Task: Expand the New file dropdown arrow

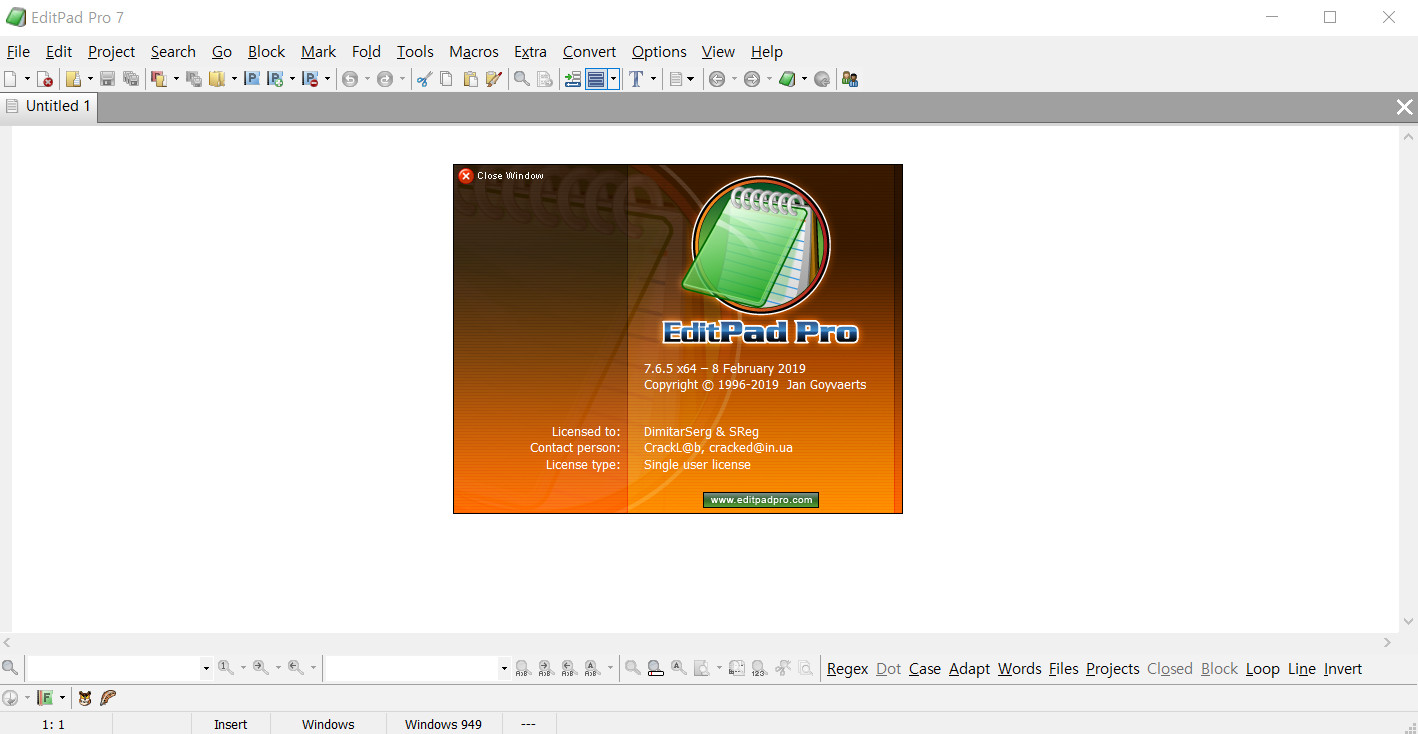Action: click(x=27, y=79)
